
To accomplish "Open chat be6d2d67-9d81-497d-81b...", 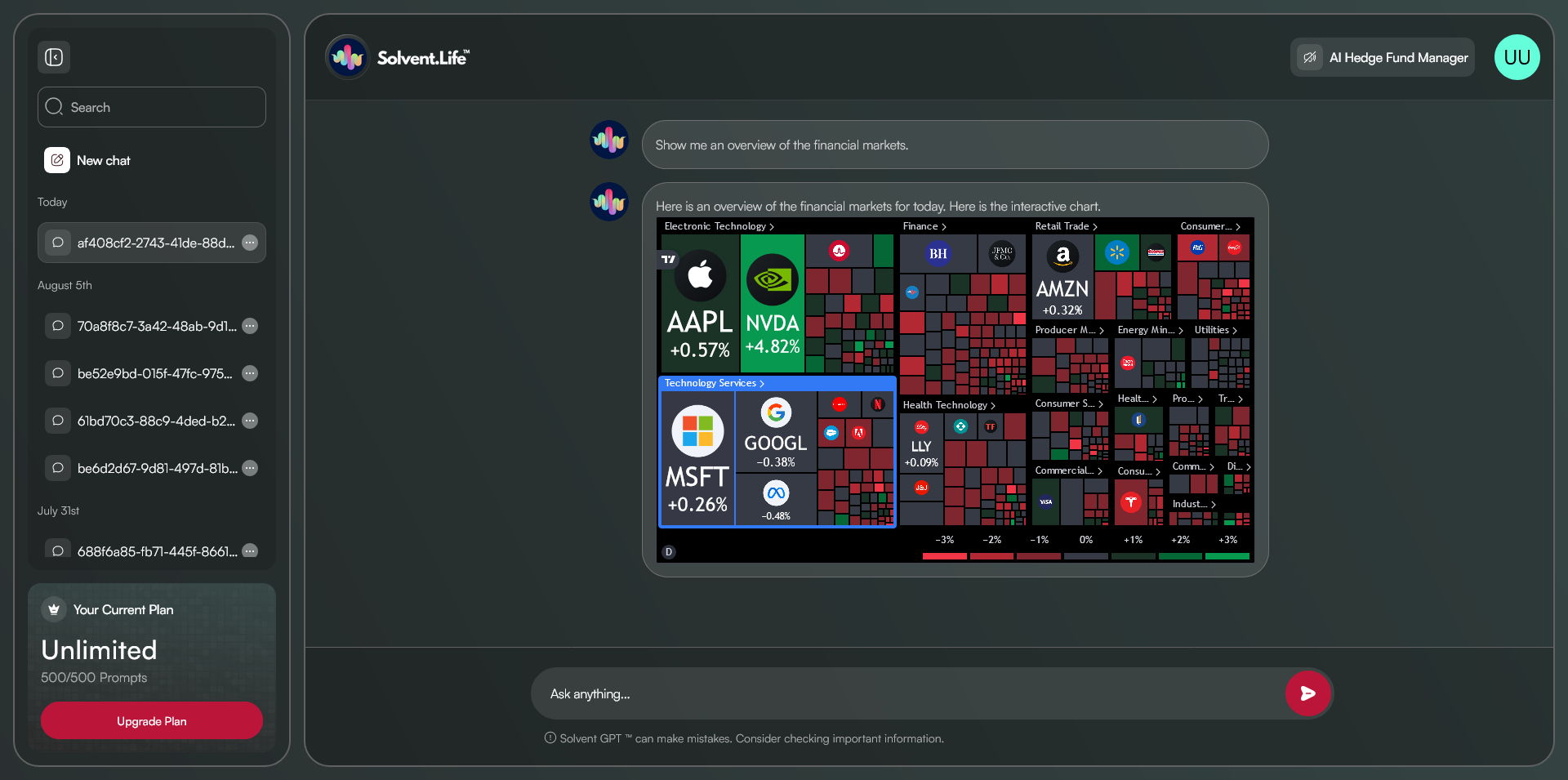I will pos(152,468).
